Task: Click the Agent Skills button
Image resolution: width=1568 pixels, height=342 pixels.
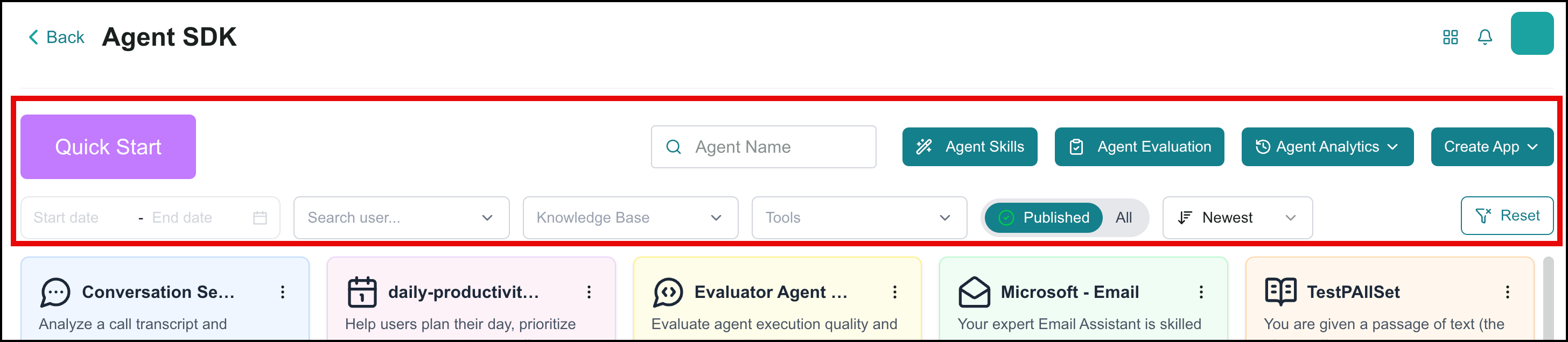Action: [x=970, y=147]
